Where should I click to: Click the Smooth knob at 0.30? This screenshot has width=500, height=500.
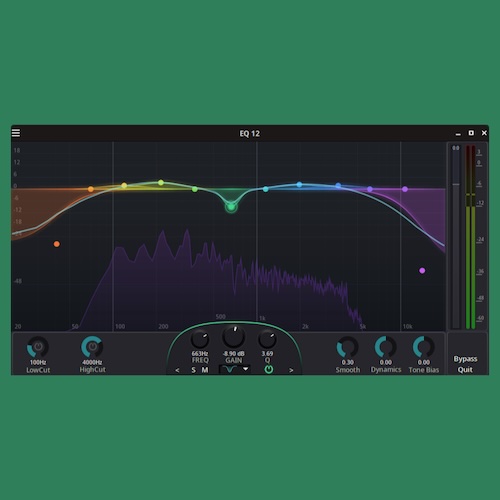coord(347,347)
